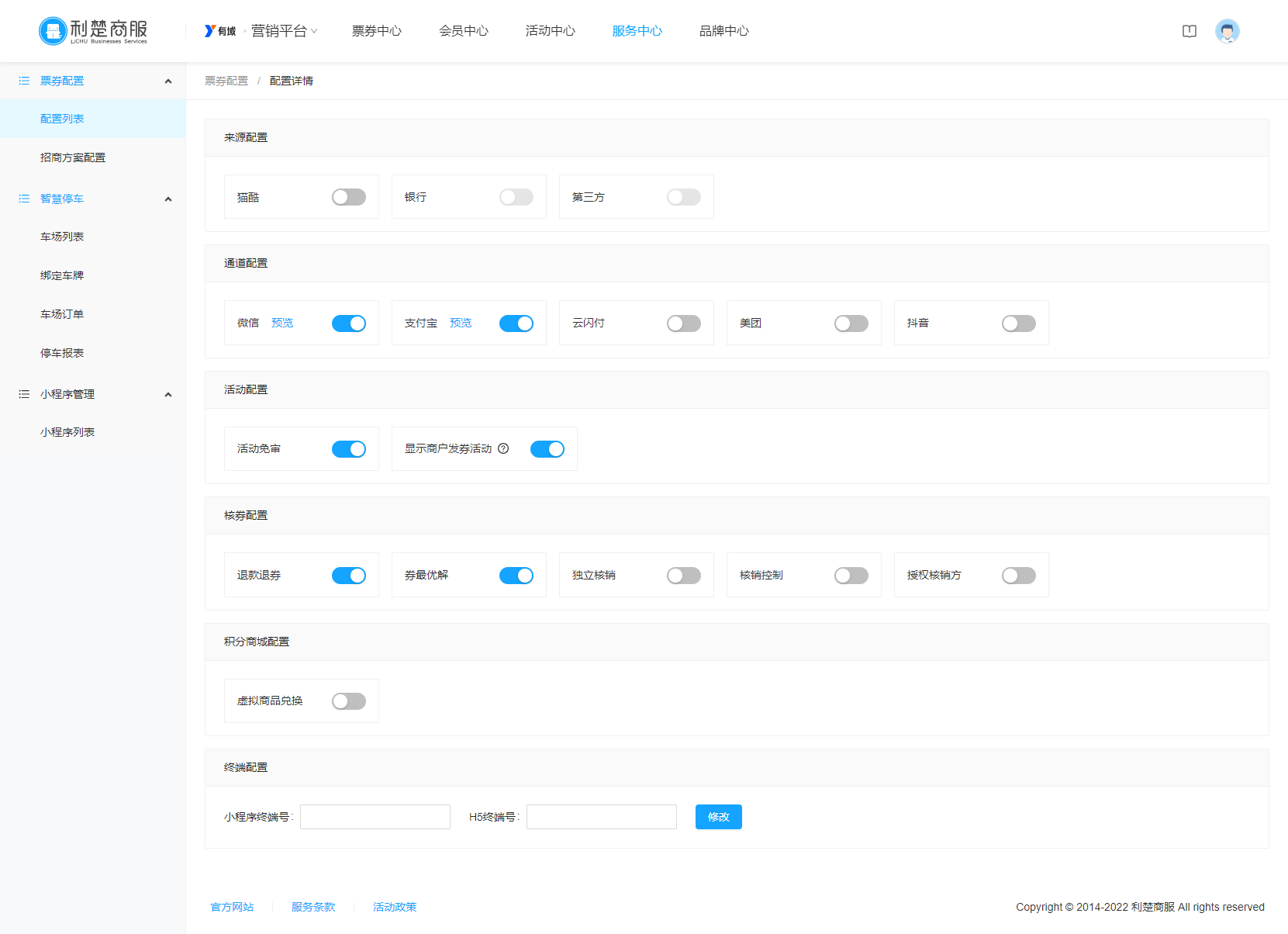Toggle the 第三方 source switch
The image size is (1288, 934).
684,197
